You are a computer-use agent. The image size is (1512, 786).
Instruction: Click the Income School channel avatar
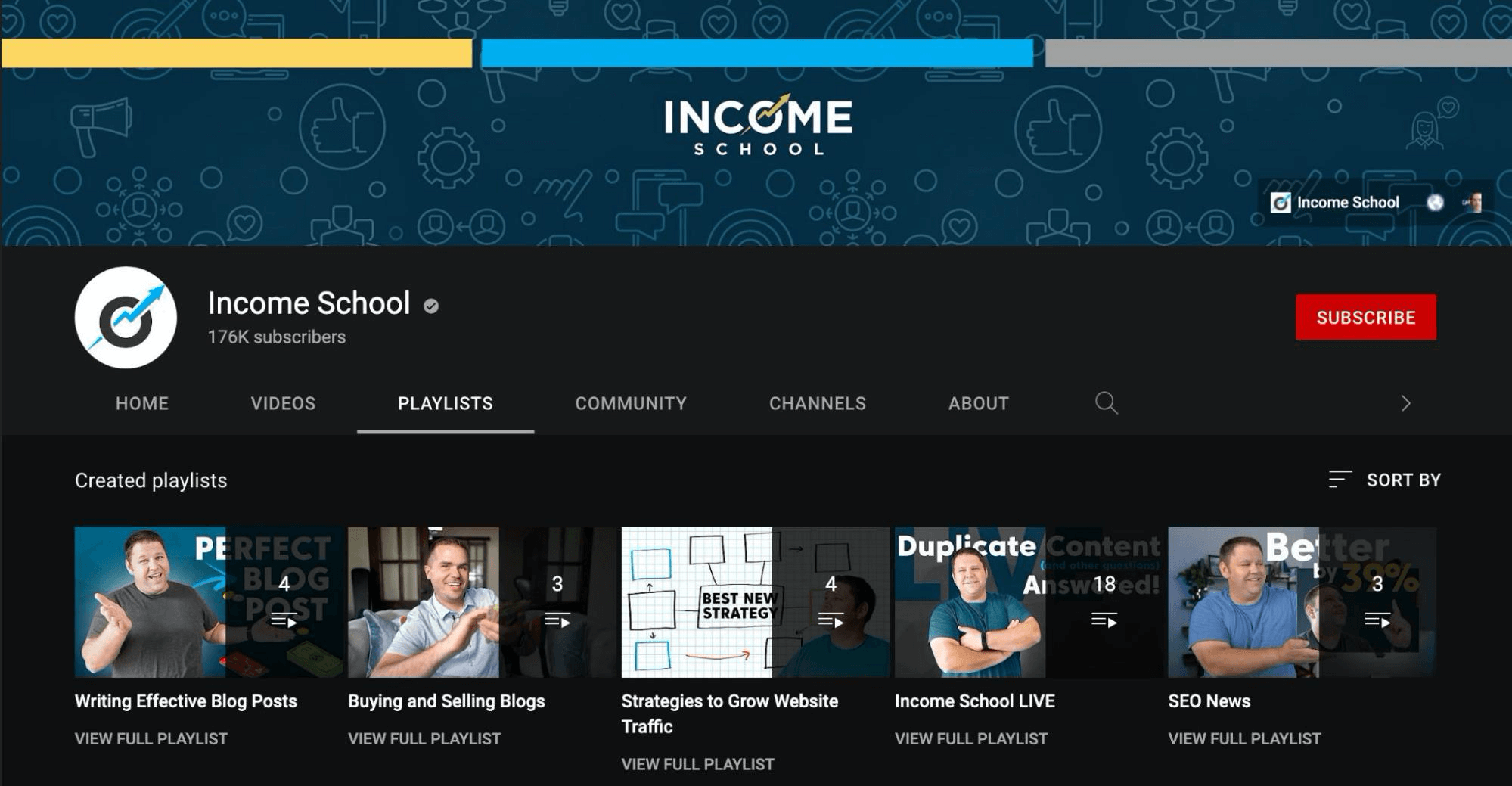pyautogui.click(x=126, y=318)
